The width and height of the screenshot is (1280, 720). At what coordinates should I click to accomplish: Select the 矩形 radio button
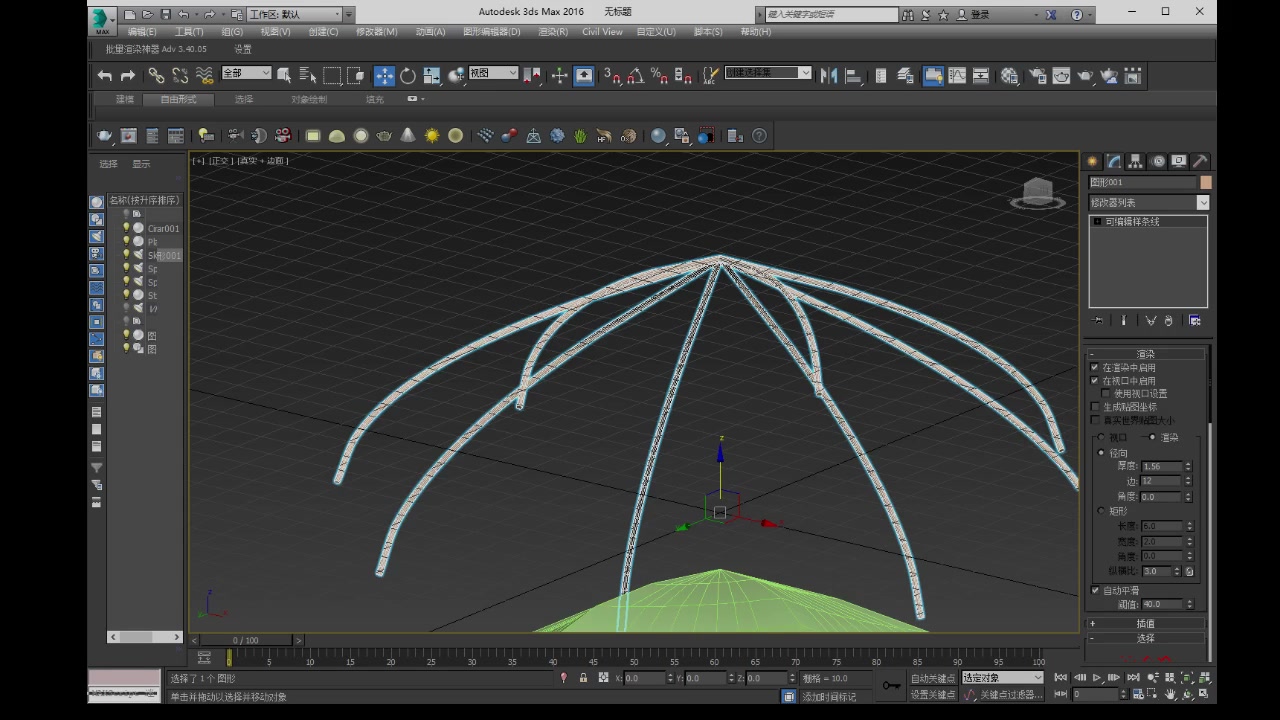click(1102, 511)
